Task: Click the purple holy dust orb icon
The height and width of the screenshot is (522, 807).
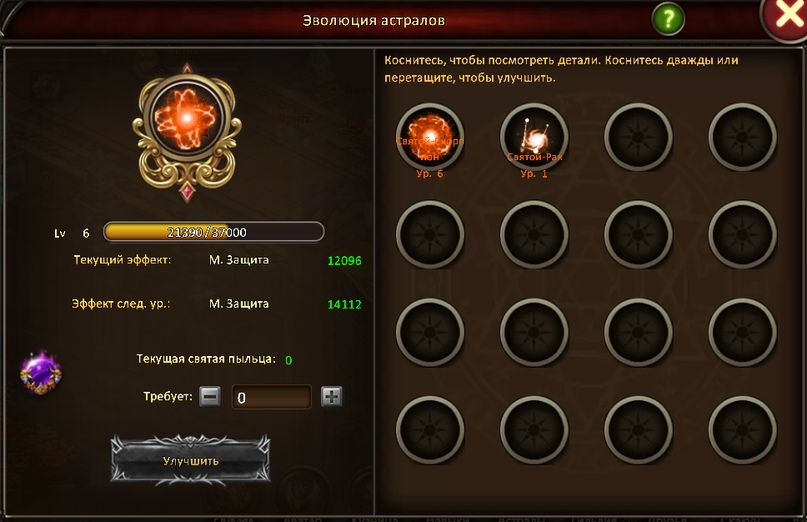Action: [x=41, y=373]
